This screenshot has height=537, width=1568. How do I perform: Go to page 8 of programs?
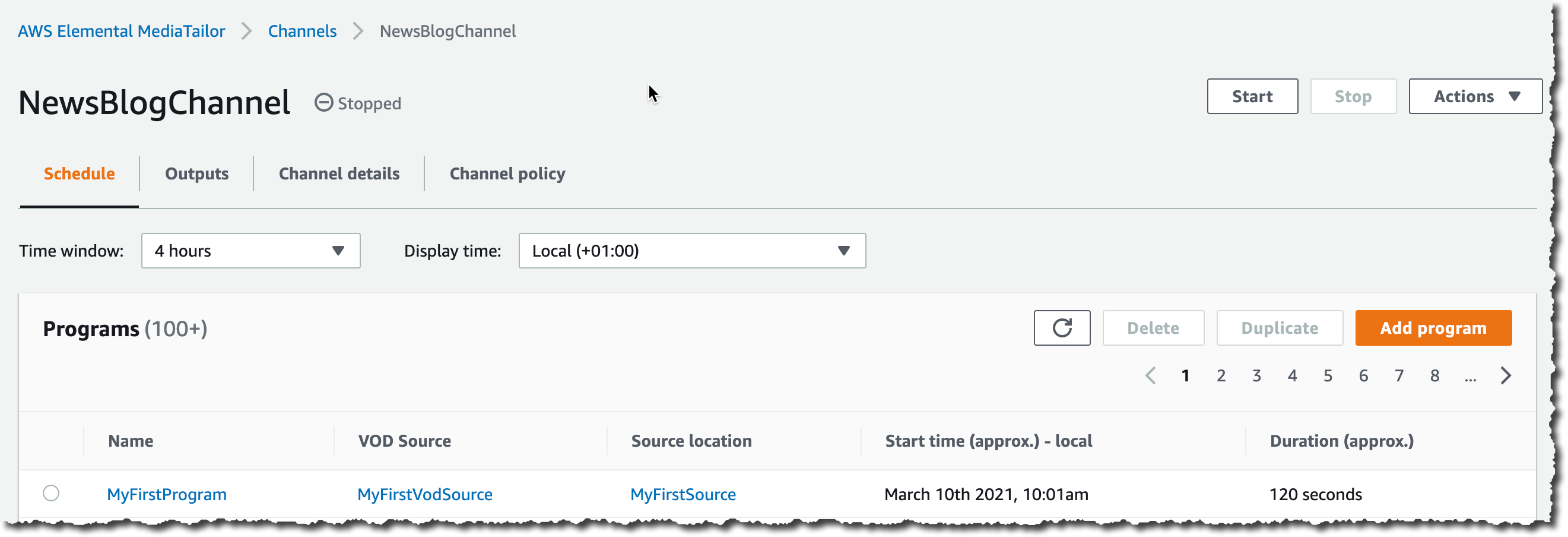[x=1434, y=375]
